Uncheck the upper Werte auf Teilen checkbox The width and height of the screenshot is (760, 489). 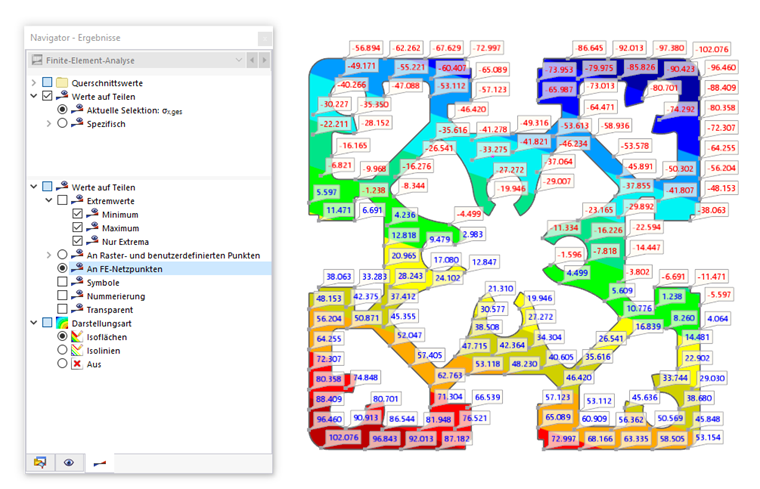click(x=47, y=96)
